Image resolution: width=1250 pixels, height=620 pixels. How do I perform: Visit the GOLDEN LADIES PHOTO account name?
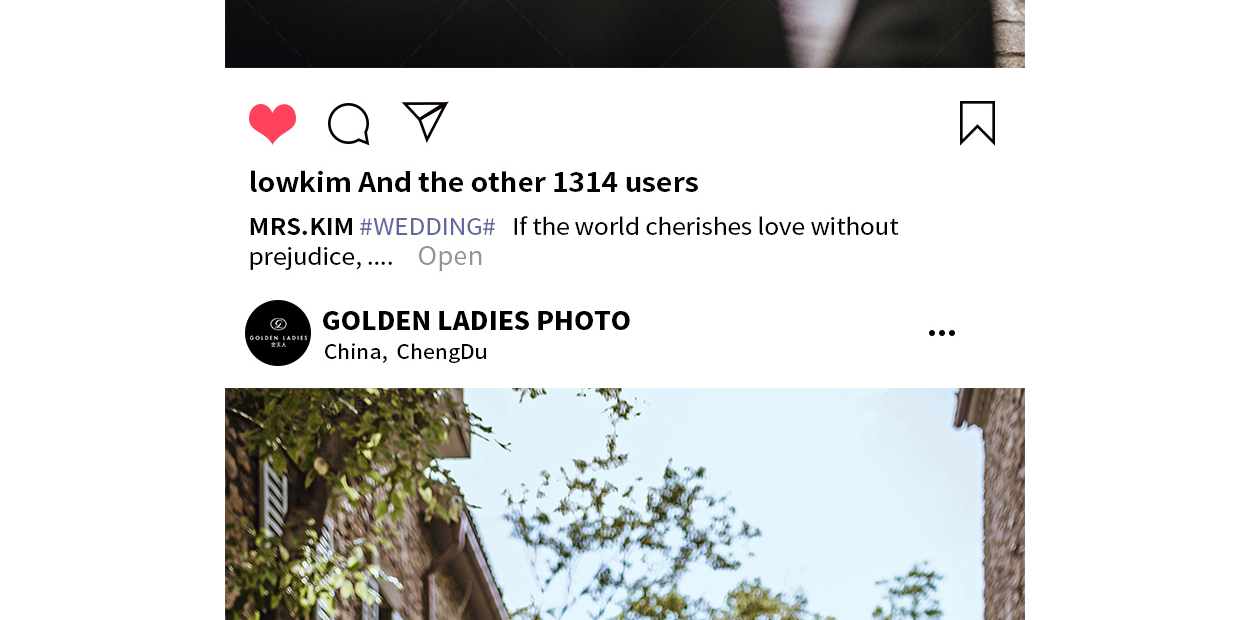[x=476, y=320]
